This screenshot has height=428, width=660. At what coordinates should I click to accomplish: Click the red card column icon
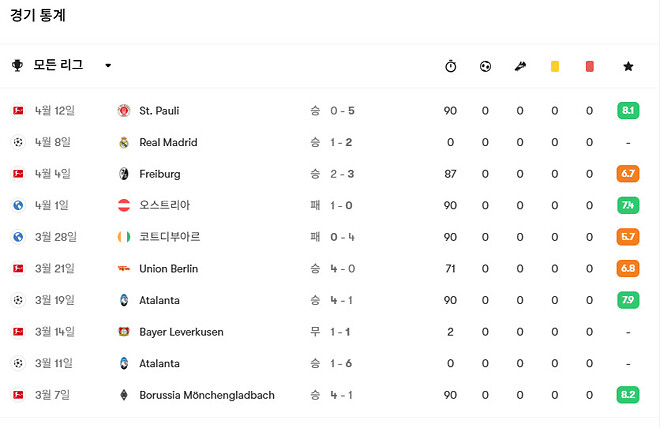click(589, 67)
